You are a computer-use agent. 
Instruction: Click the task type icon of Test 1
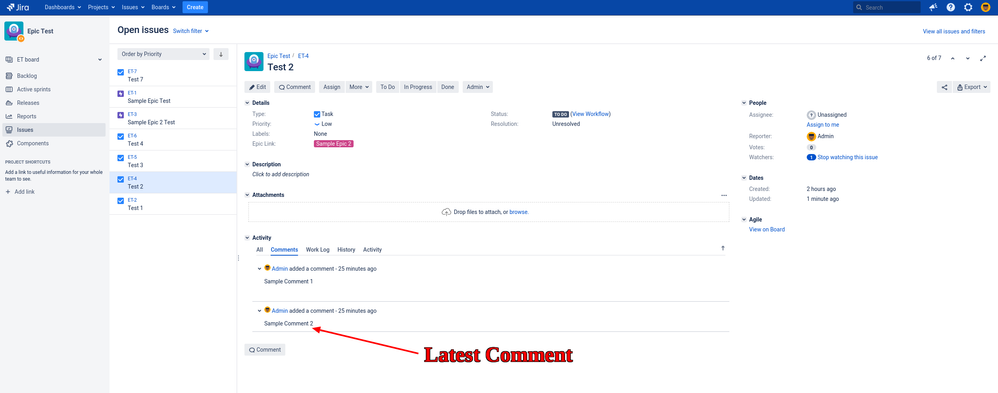pyautogui.click(x=121, y=201)
